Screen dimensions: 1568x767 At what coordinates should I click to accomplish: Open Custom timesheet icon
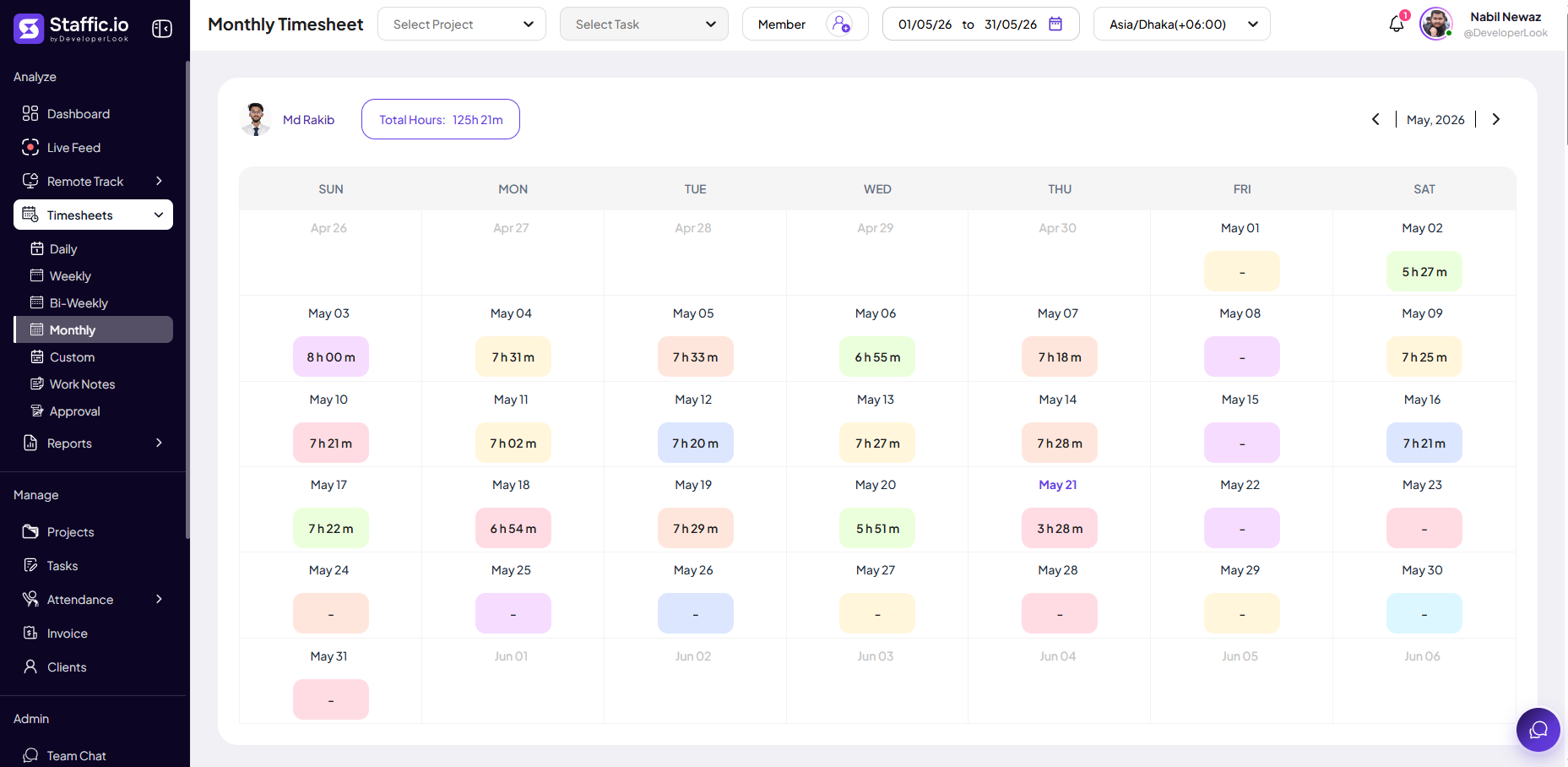tap(37, 356)
